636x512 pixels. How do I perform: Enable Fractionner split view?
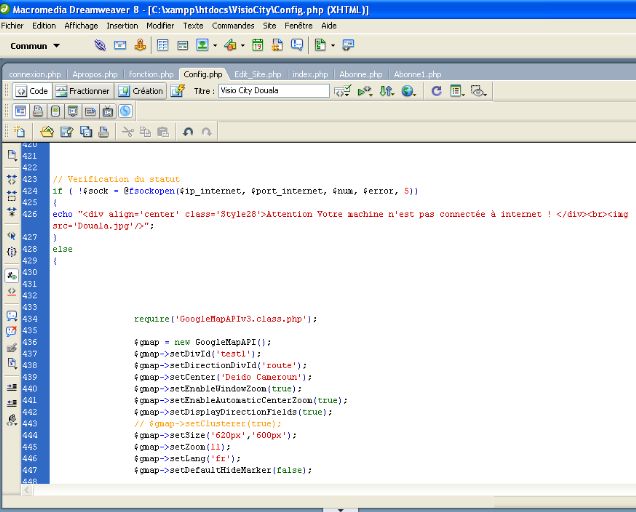coord(82,90)
